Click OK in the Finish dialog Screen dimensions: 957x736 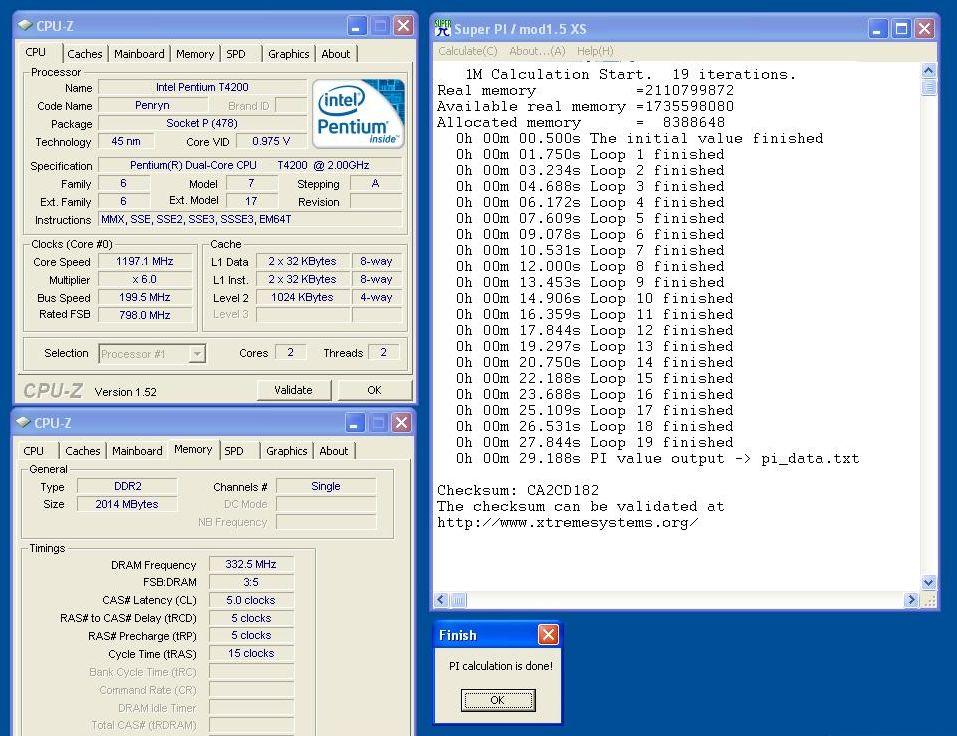click(497, 699)
